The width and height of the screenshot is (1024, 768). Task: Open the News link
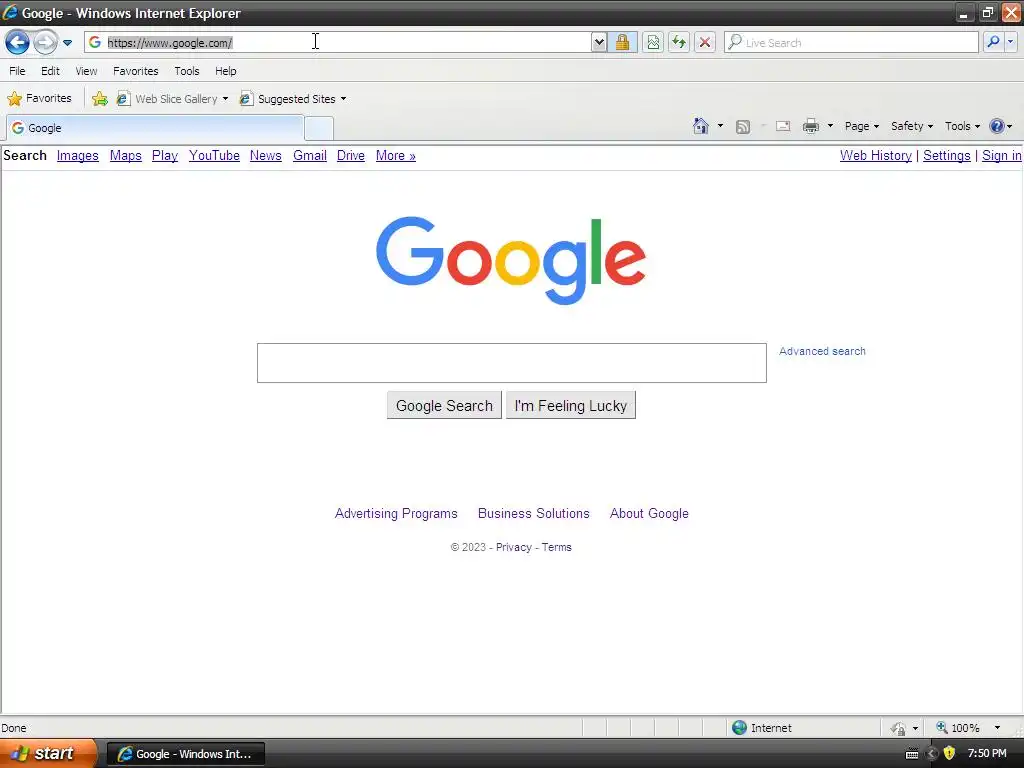[266, 155]
